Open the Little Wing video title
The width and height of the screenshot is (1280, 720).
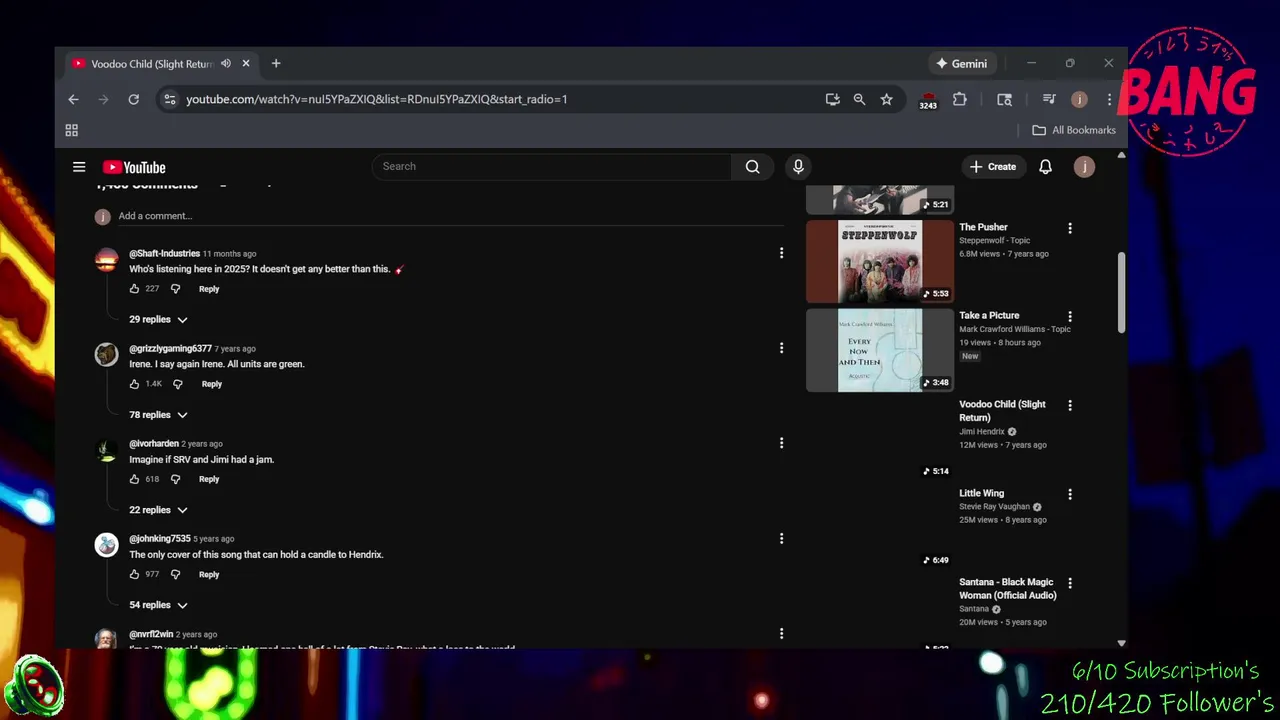[981, 493]
